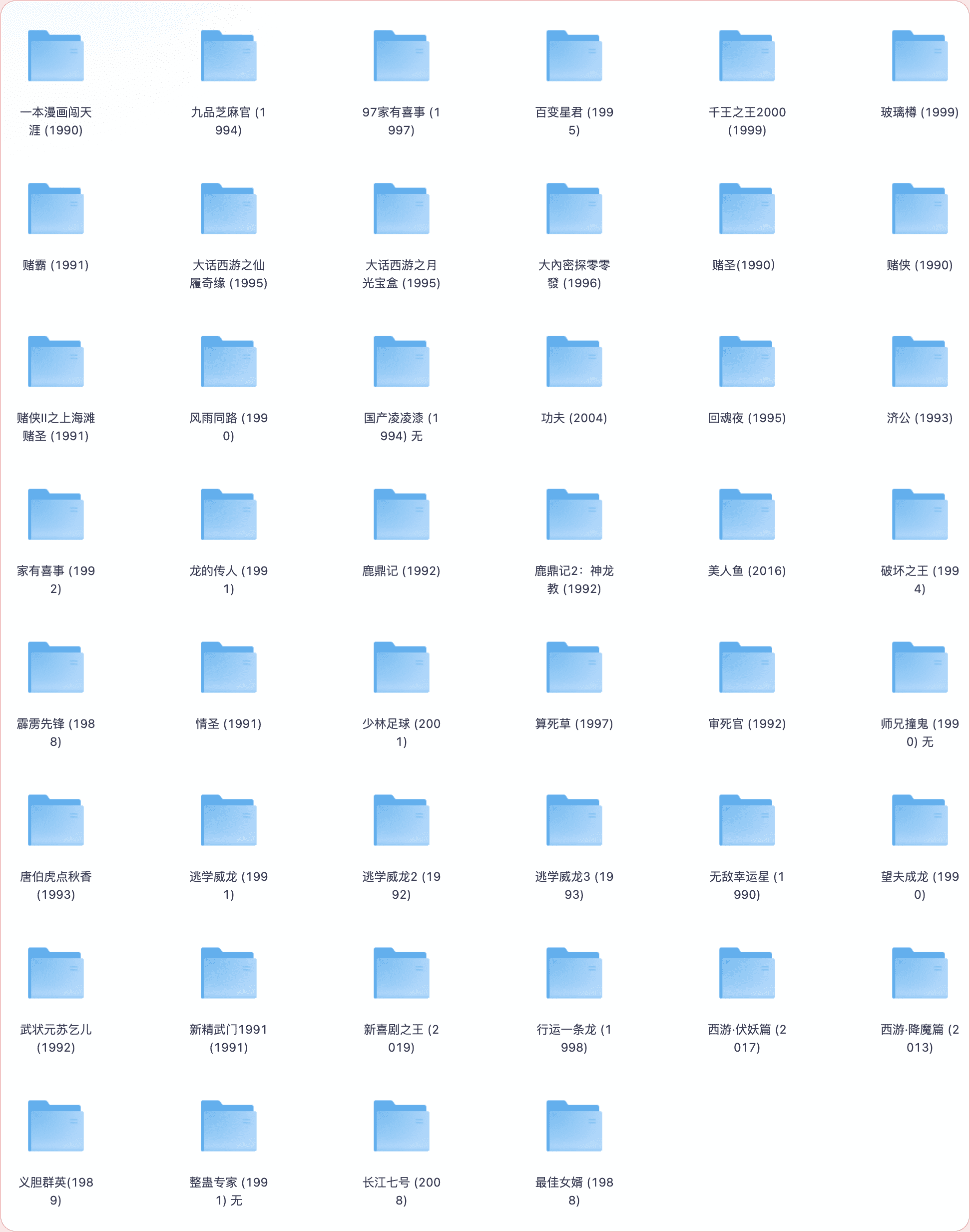Select the 霹雳先锋 (1988) folder
Screen dimensions: 970x1232
point(55,667)
